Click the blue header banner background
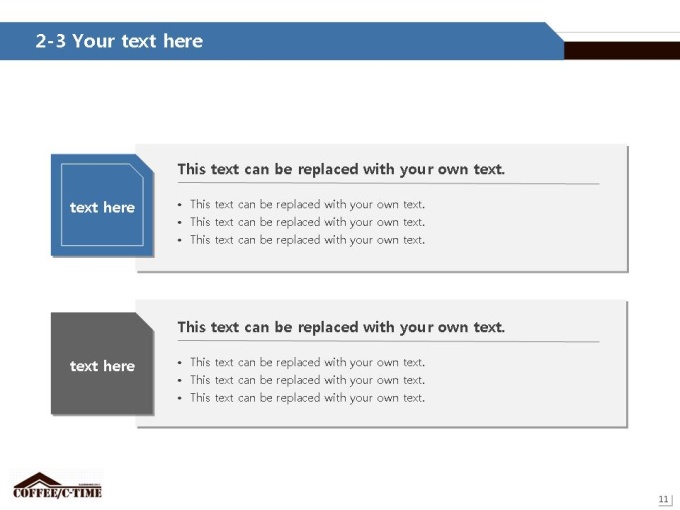The height and width of the screenshot is (510, 680). 369,41
